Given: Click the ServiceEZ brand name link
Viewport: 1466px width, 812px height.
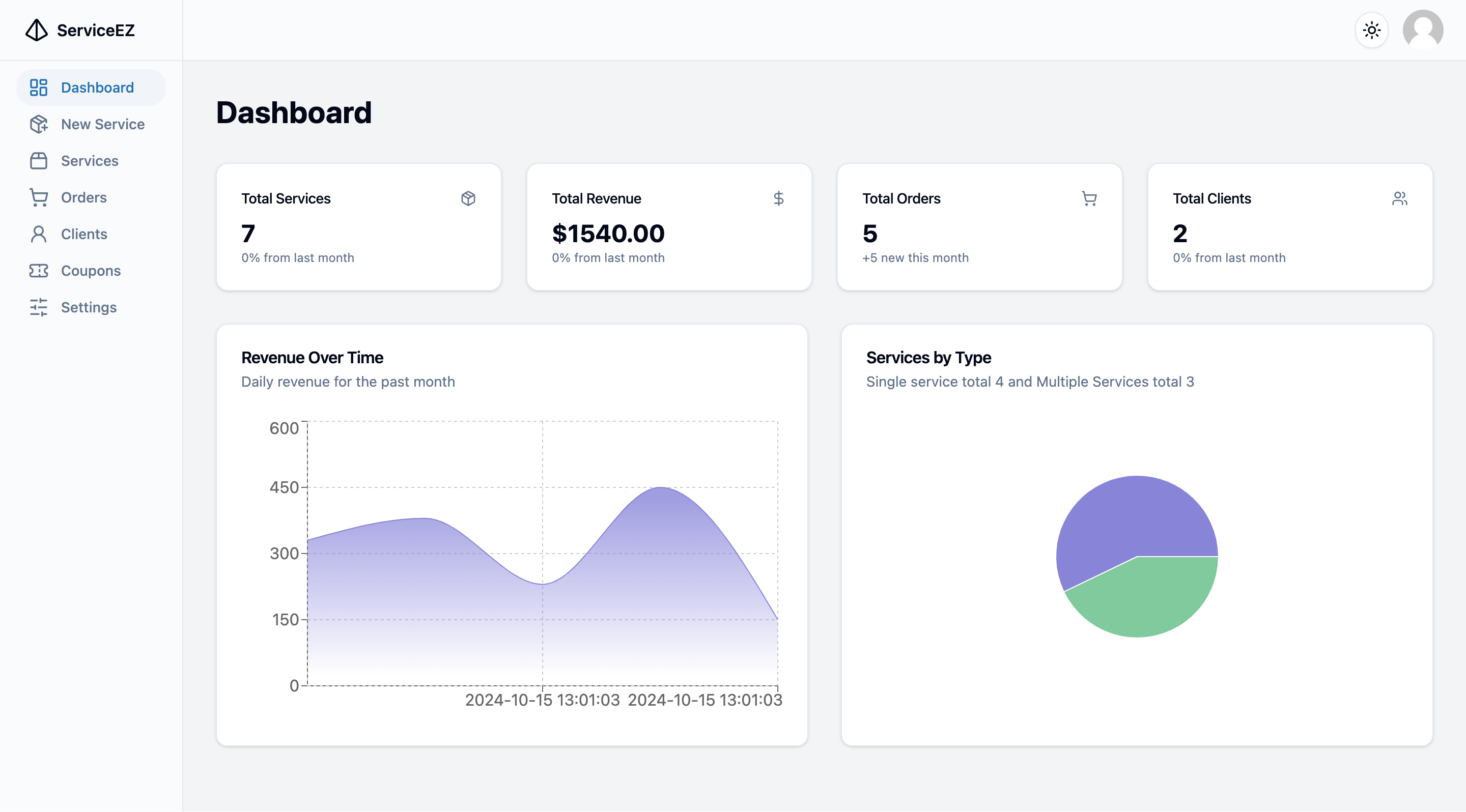Looking at the screenshot, I should [x=96, y=30].
